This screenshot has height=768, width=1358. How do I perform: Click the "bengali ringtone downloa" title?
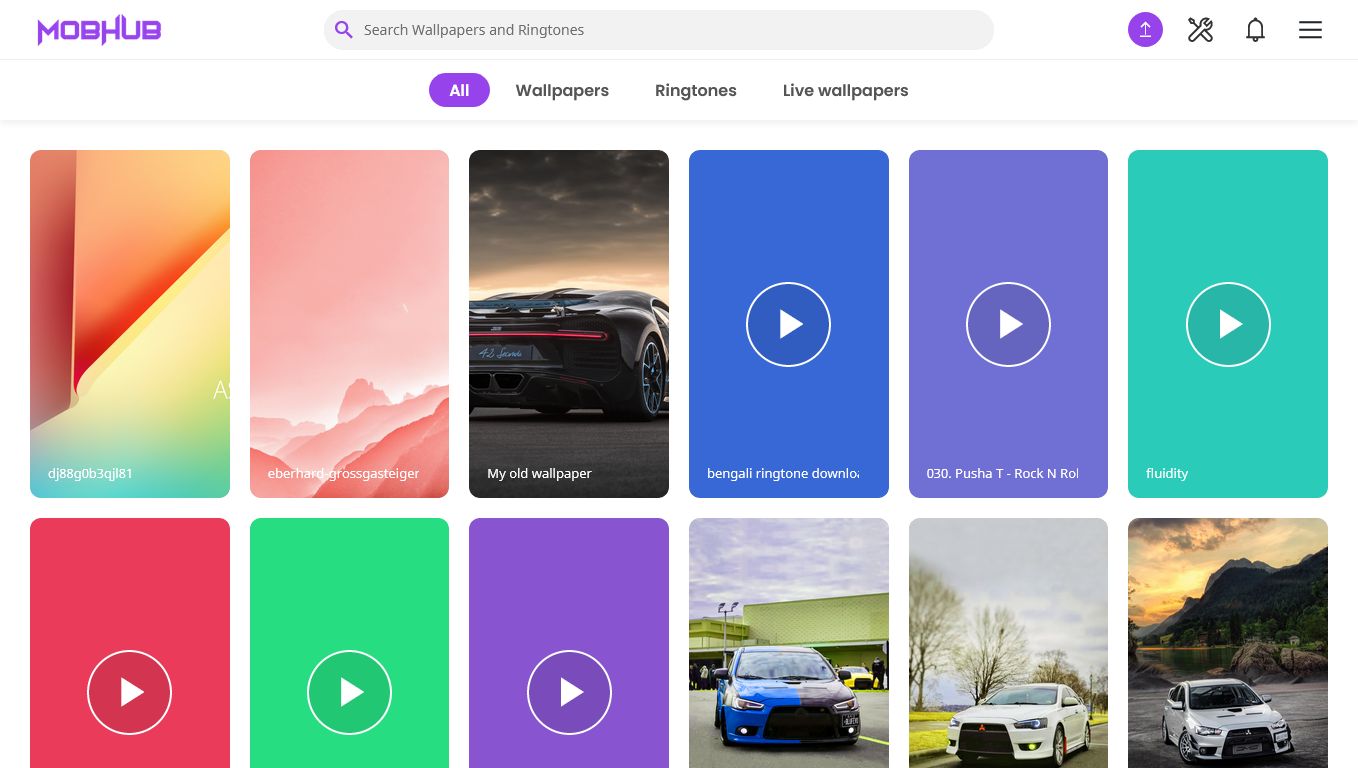(783, 473)
